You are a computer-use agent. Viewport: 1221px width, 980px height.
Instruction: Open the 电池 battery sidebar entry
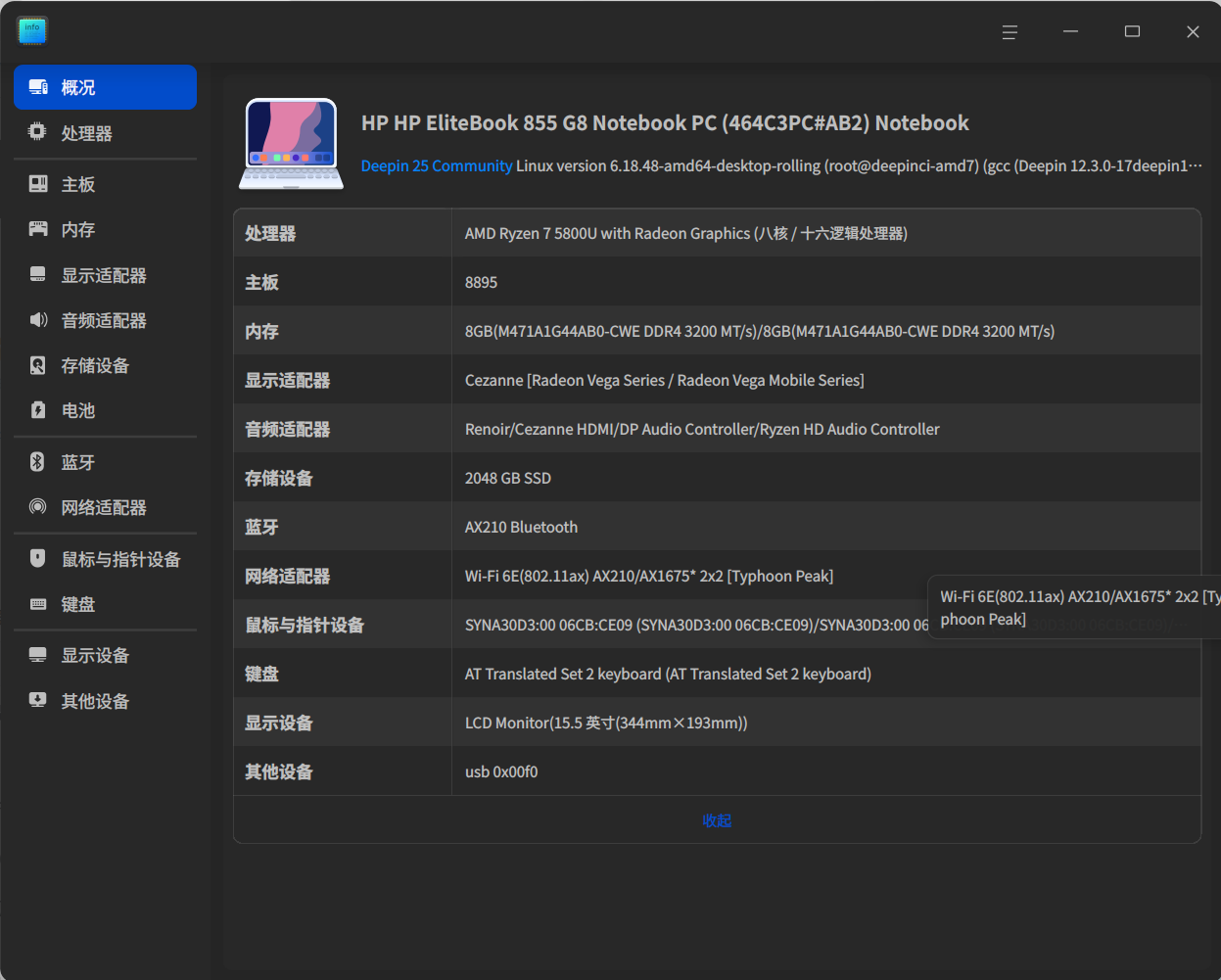click(105, 410)
